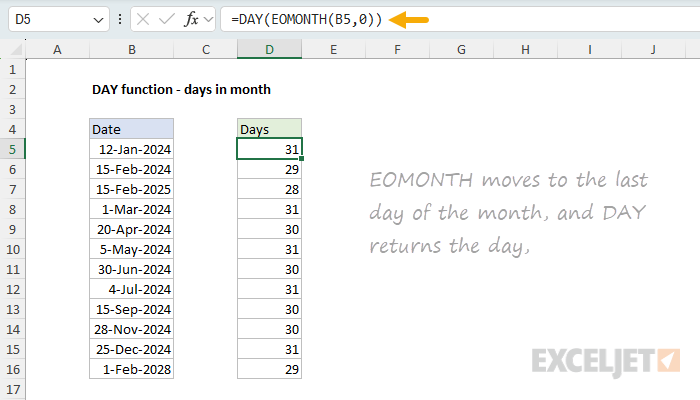
Task: Click the Enter checkmark formula icon
Action: click(167, 19)
